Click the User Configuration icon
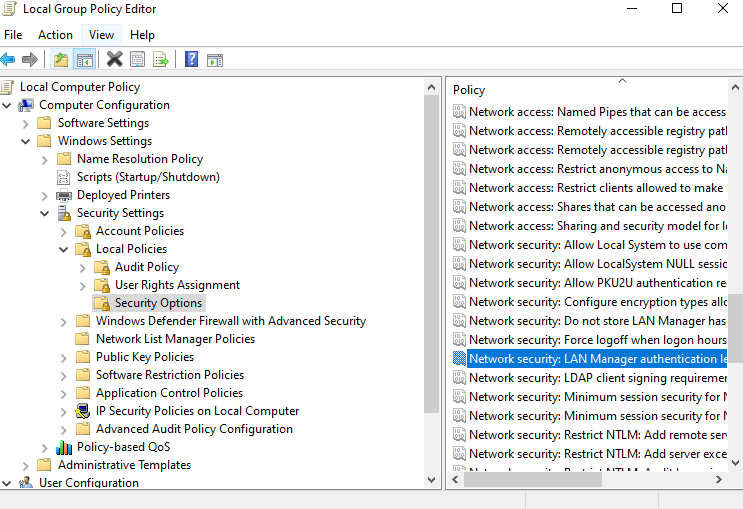The width and height of the screenshot is (743, 509). (26, 482)
